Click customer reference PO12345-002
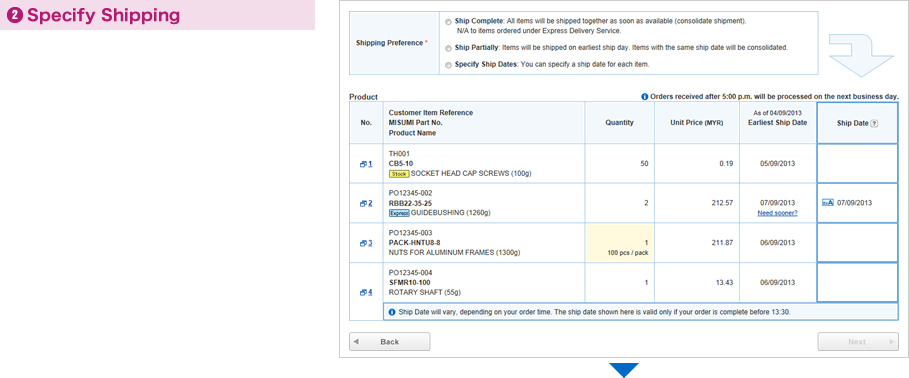Screen dimensions: 909x378 click(410, 193)
